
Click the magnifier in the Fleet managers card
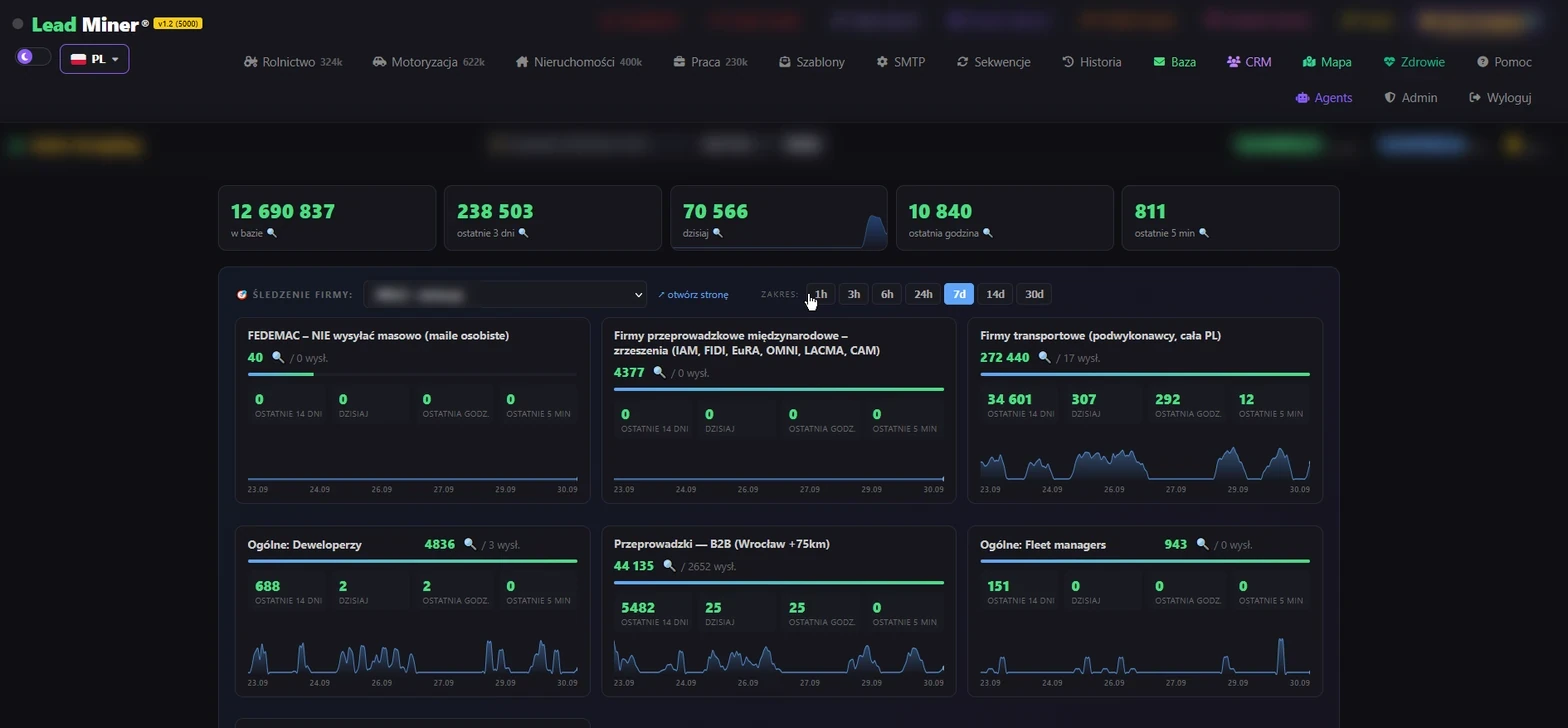coord(1202,545)
